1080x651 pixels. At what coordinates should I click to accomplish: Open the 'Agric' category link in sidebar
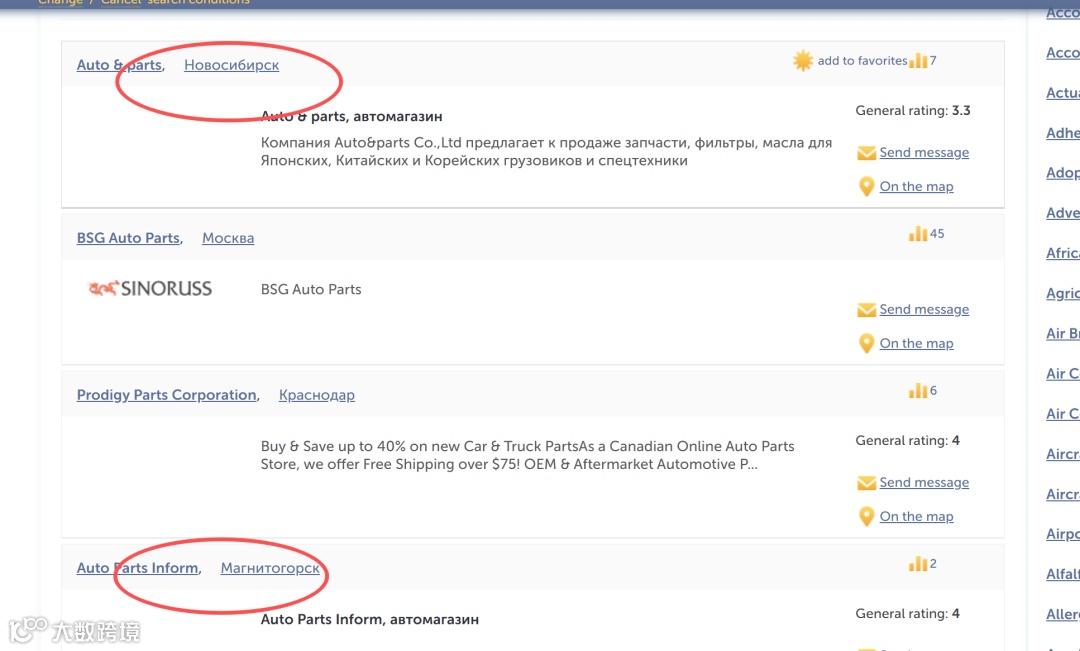[x=1063, y=293]
